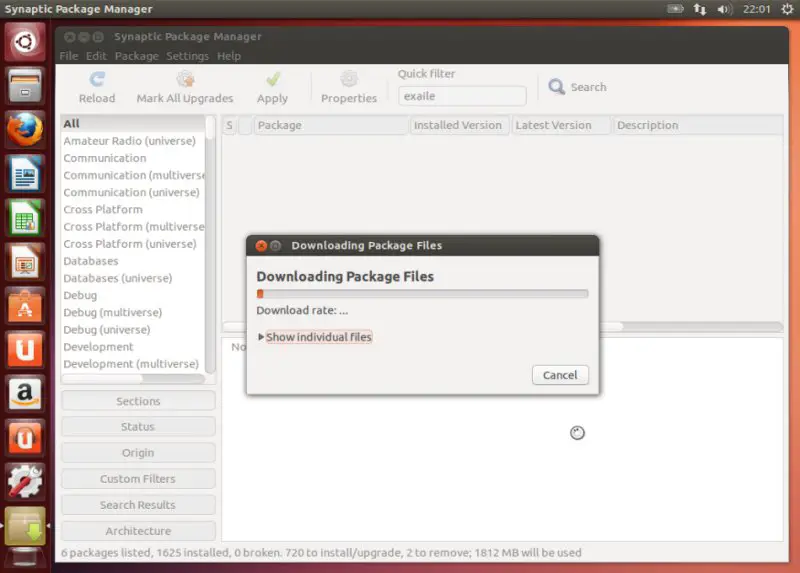Open Amazon launcher icon

click(x=24, y=394)
